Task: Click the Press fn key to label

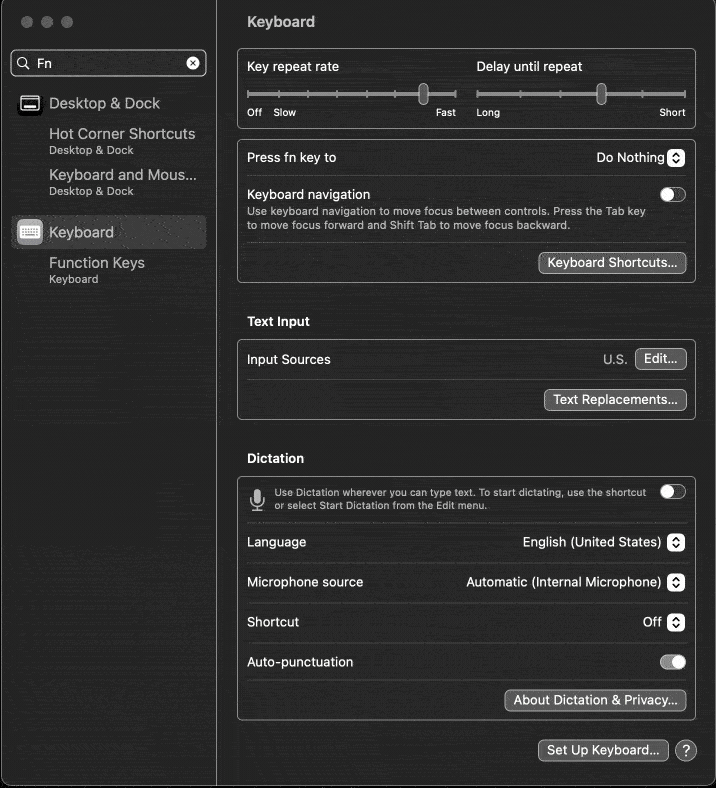Action: coord(291,158)
